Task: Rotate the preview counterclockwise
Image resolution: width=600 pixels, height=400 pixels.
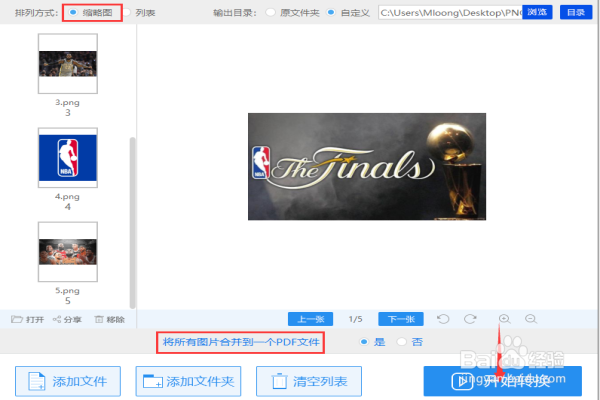Action: coord(443,319)
